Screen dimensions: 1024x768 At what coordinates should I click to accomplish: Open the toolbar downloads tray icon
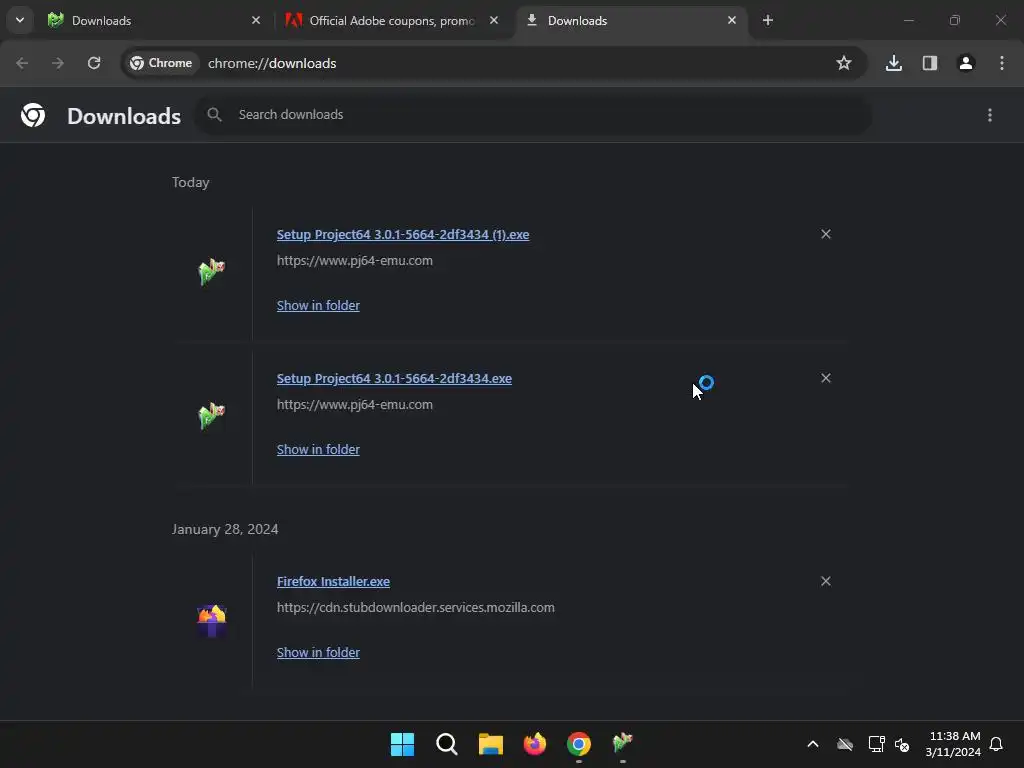[x=894, y=63]
